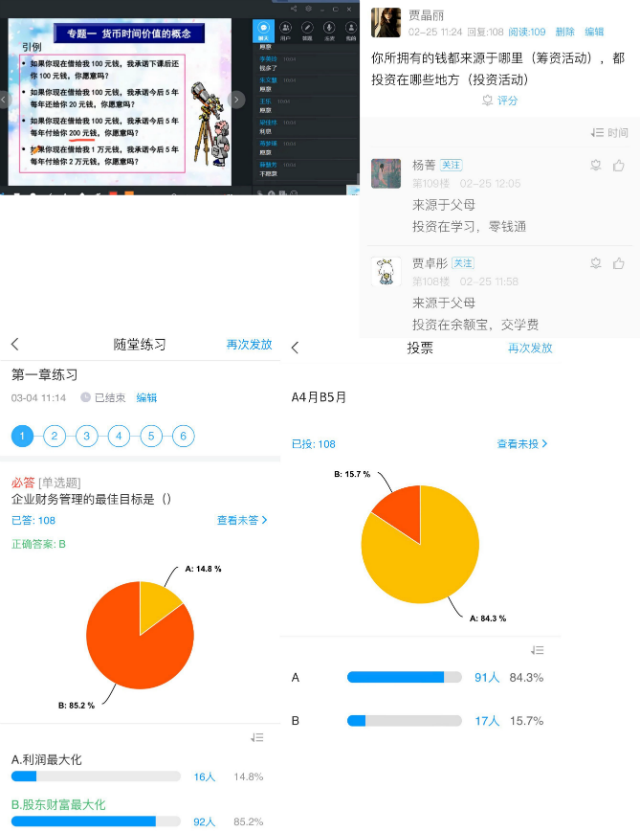Click A.利润最大化 progress bar

point(96,777)
